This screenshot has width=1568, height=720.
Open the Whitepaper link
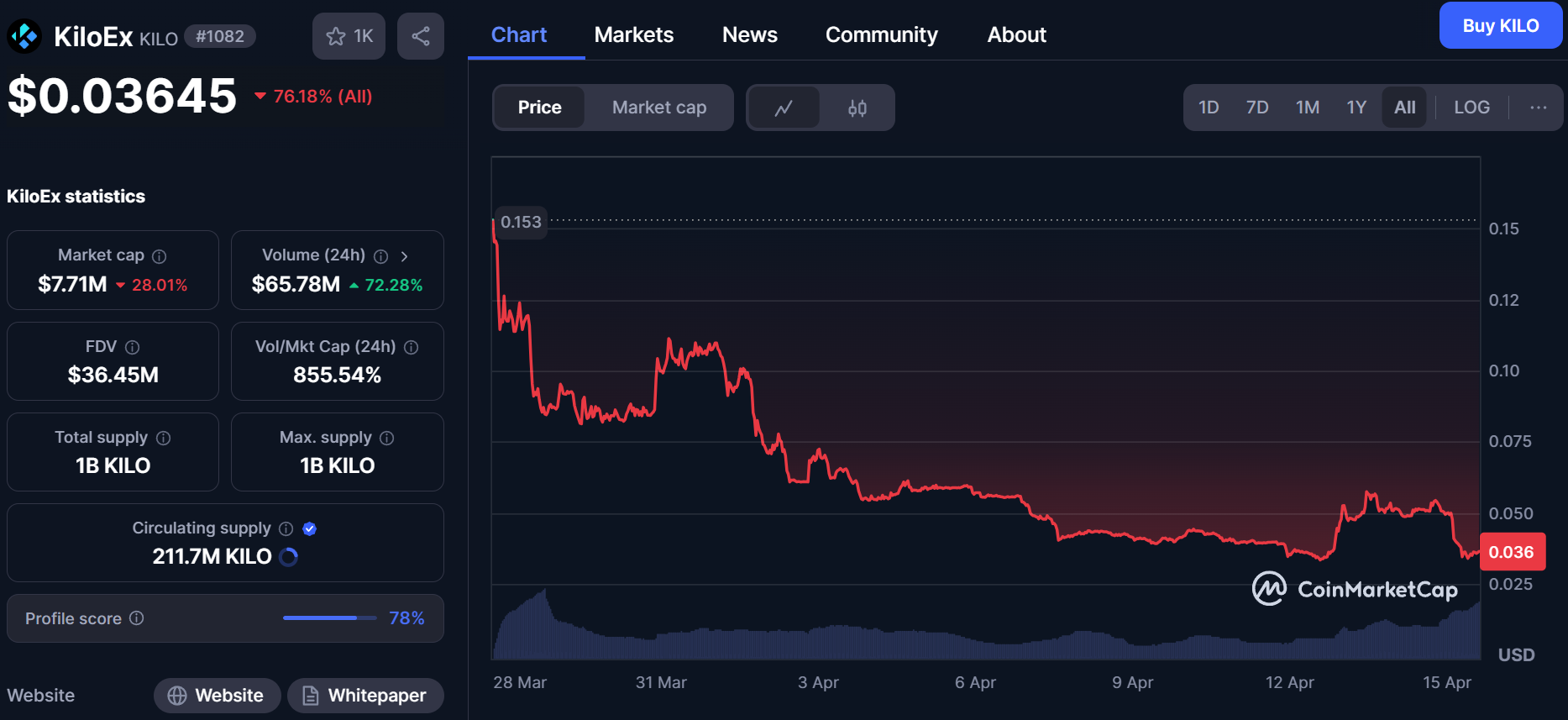pos(365,696)
